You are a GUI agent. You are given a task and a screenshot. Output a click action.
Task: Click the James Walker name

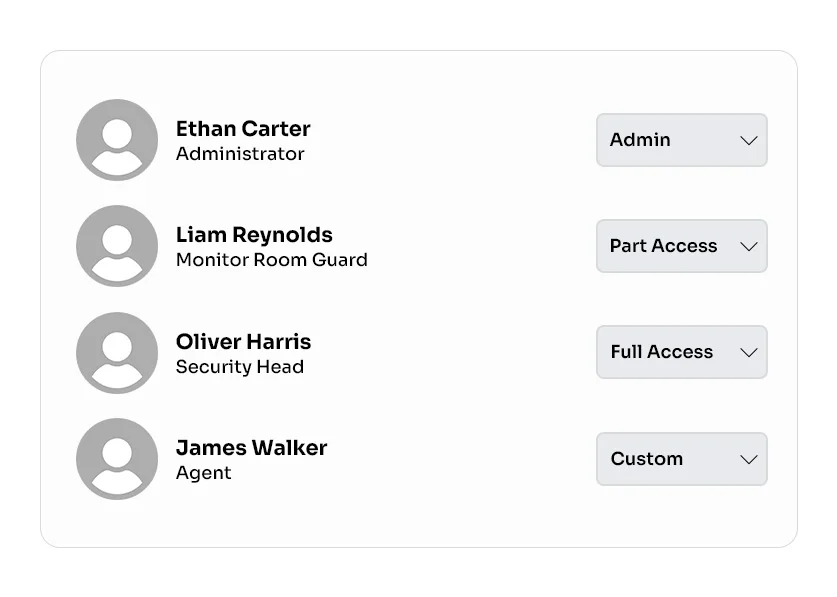pyautogui.click(x=251, y=448)
